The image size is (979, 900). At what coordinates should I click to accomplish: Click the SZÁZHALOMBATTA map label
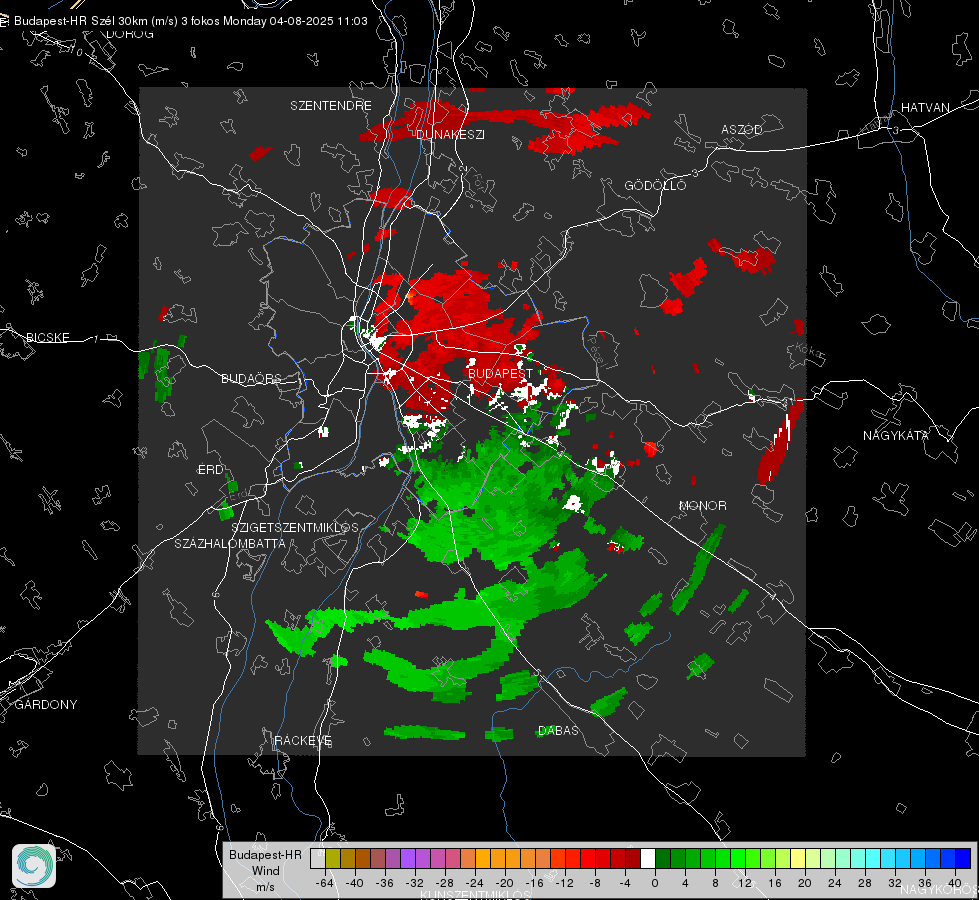[x=230, y=543]
